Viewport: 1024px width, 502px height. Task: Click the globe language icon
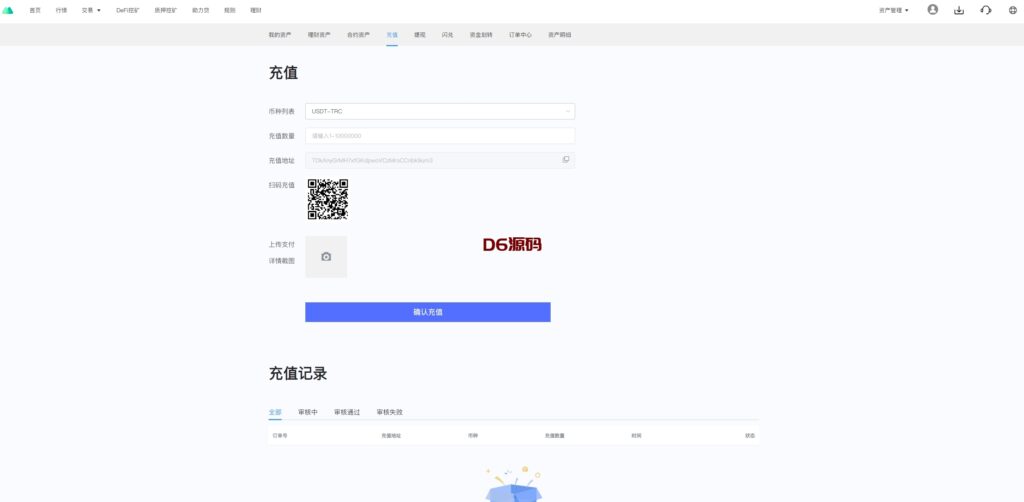1013,10
